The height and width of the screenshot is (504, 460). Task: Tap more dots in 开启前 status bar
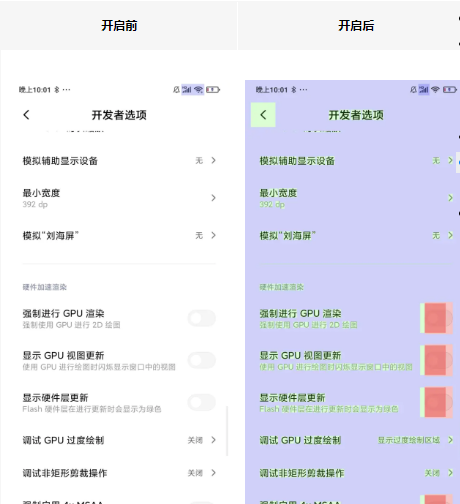66,90
